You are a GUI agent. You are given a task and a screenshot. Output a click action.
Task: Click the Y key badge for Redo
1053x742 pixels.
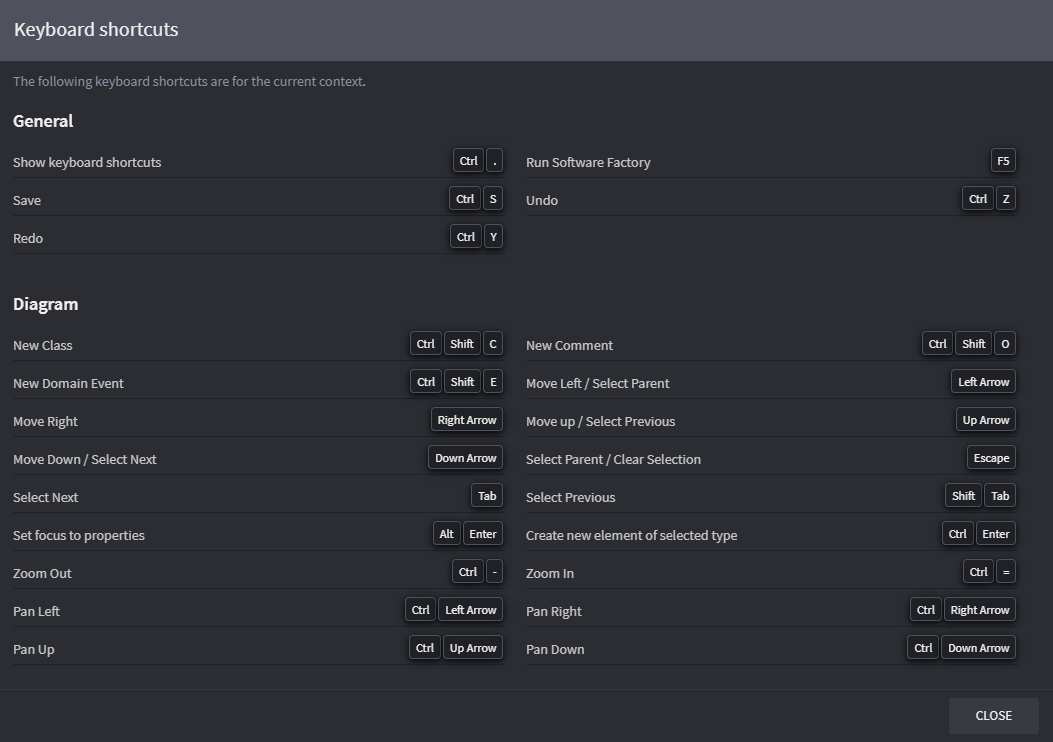[x=493, y=237]
